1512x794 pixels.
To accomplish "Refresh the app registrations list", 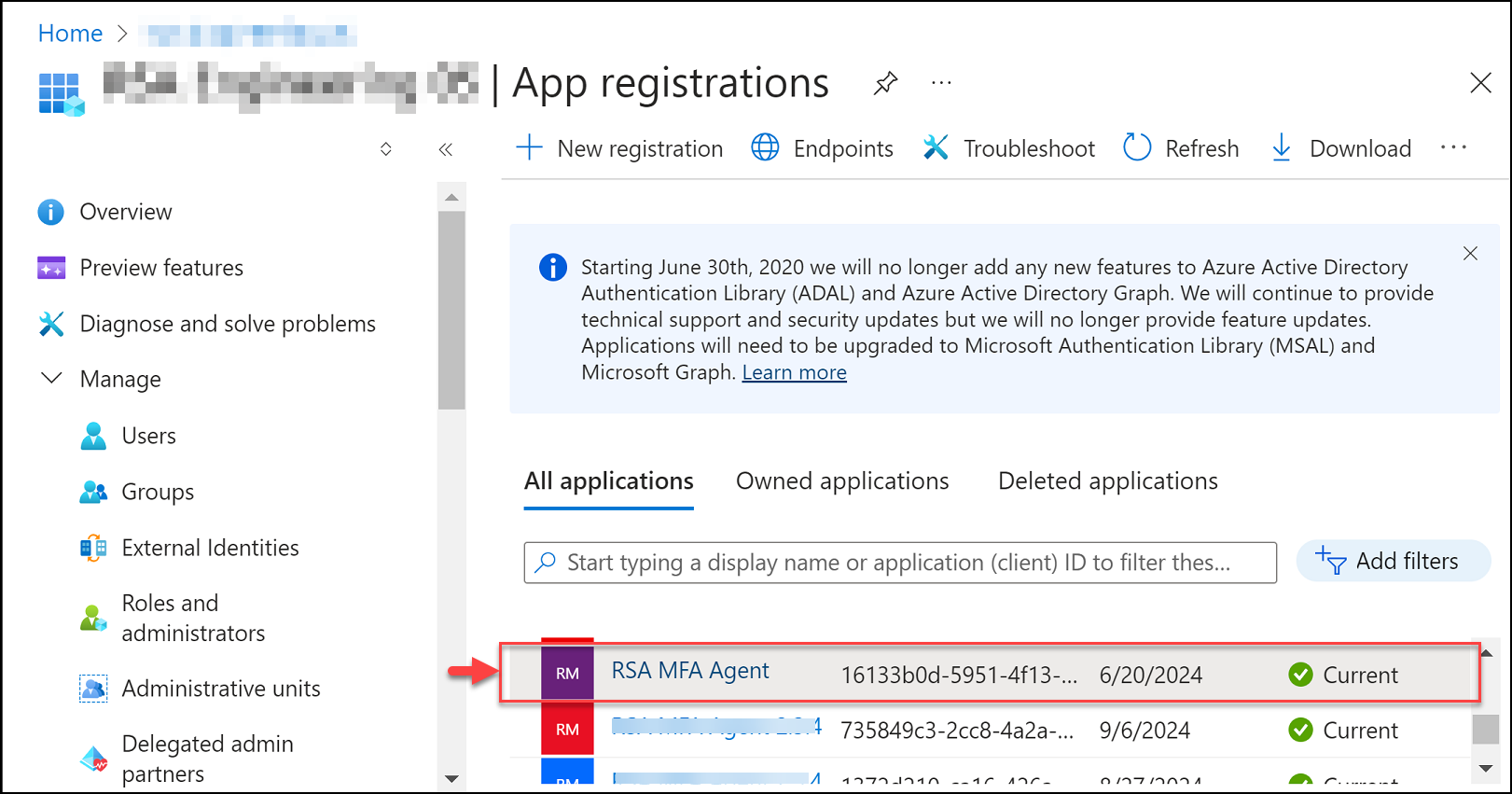I will [x=1181, y=148].
